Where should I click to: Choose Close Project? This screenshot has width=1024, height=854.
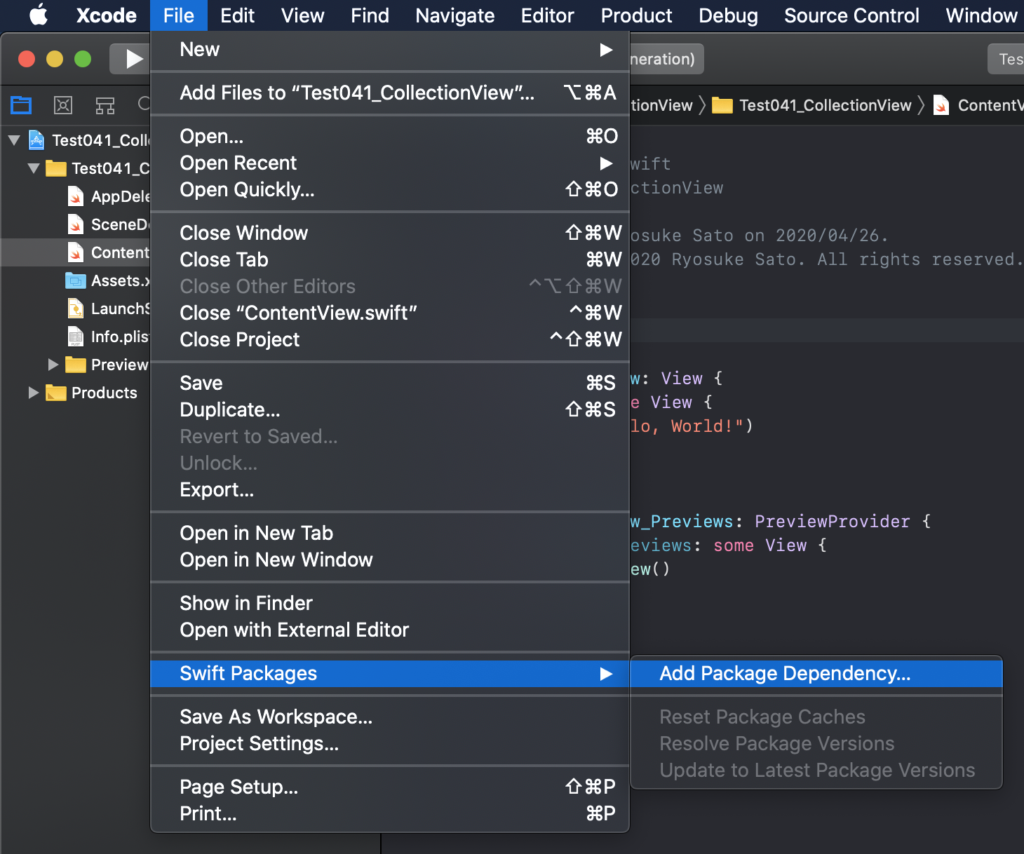point(390,340)
